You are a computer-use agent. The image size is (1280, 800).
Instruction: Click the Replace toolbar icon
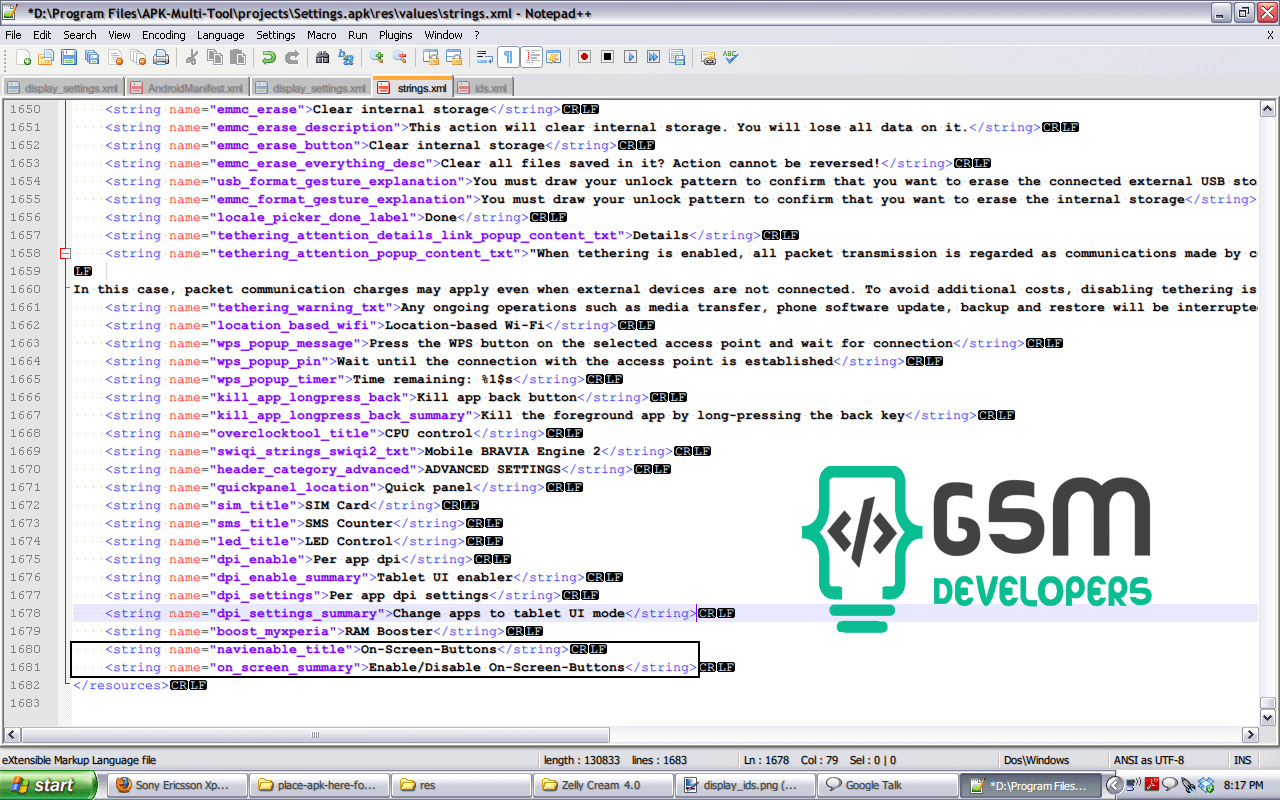(x=345, y=57)
